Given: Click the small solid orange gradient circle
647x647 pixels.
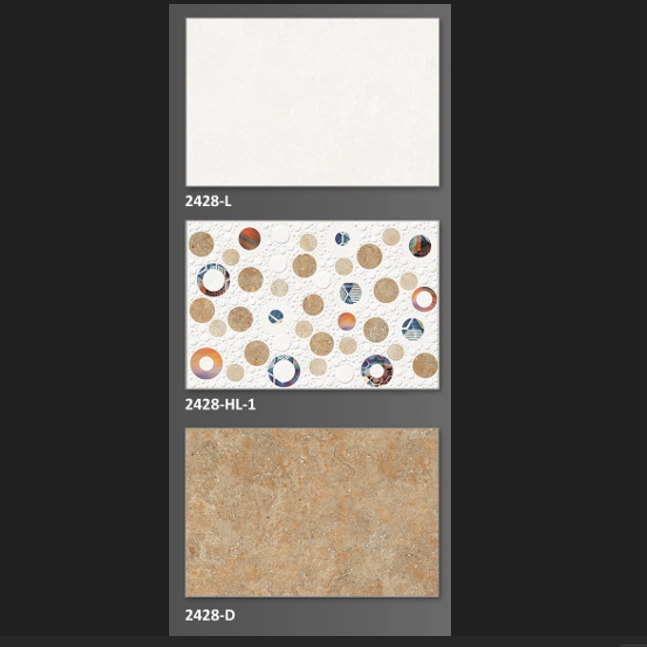Looking at the screenshot, I should click(346, 321).
